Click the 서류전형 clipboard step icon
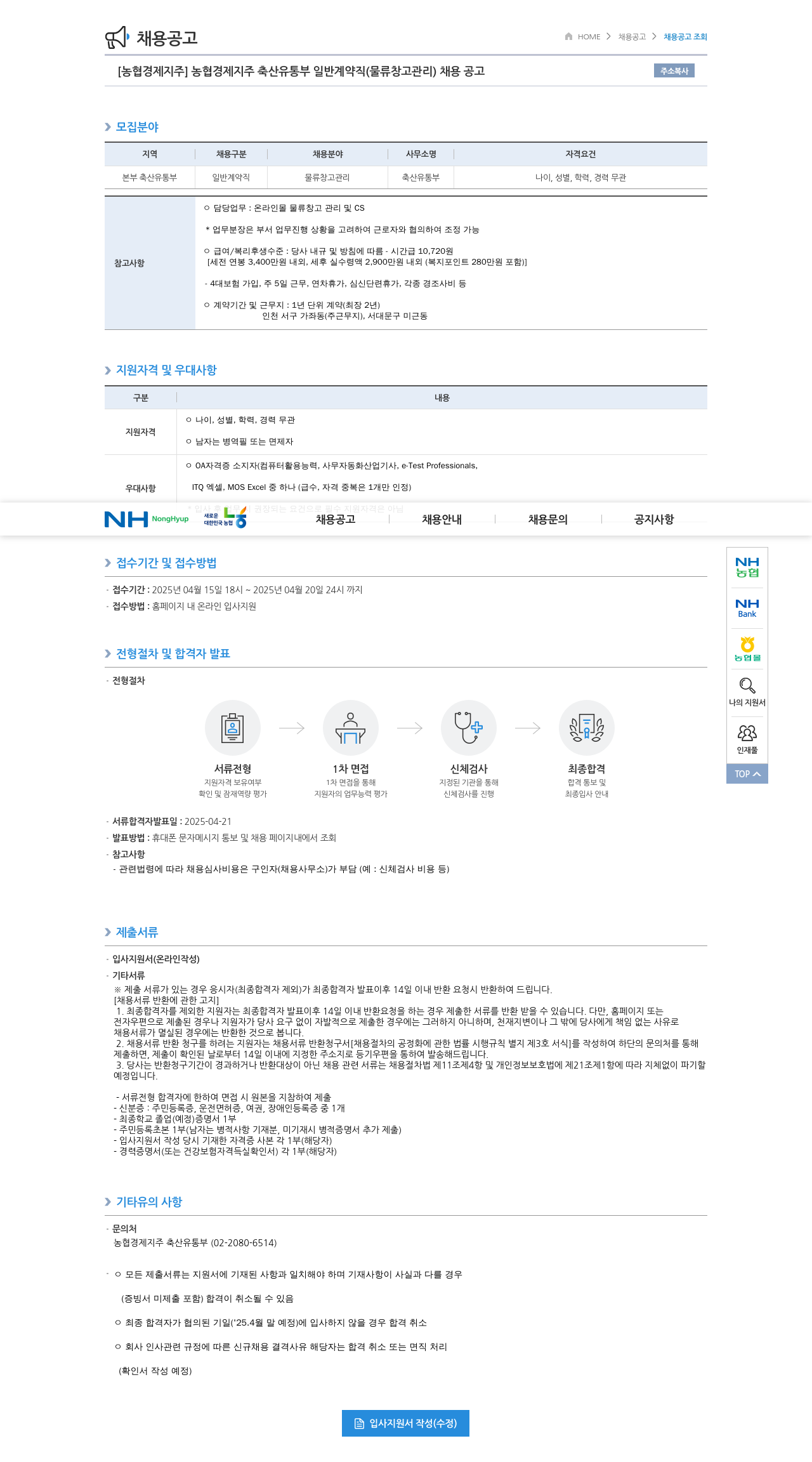Image resolution: width=812 pixels, height=1462 pixels. (x=233, y=728)
